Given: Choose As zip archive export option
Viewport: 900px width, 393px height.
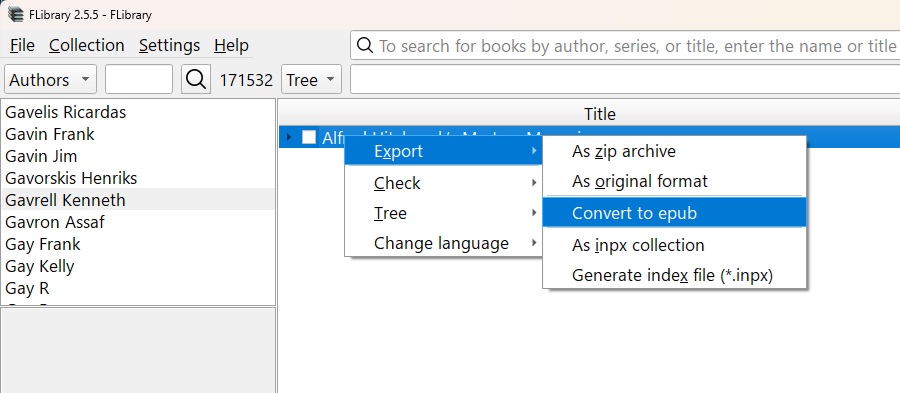Looking at the screenshot, I should tap(674, 151).
